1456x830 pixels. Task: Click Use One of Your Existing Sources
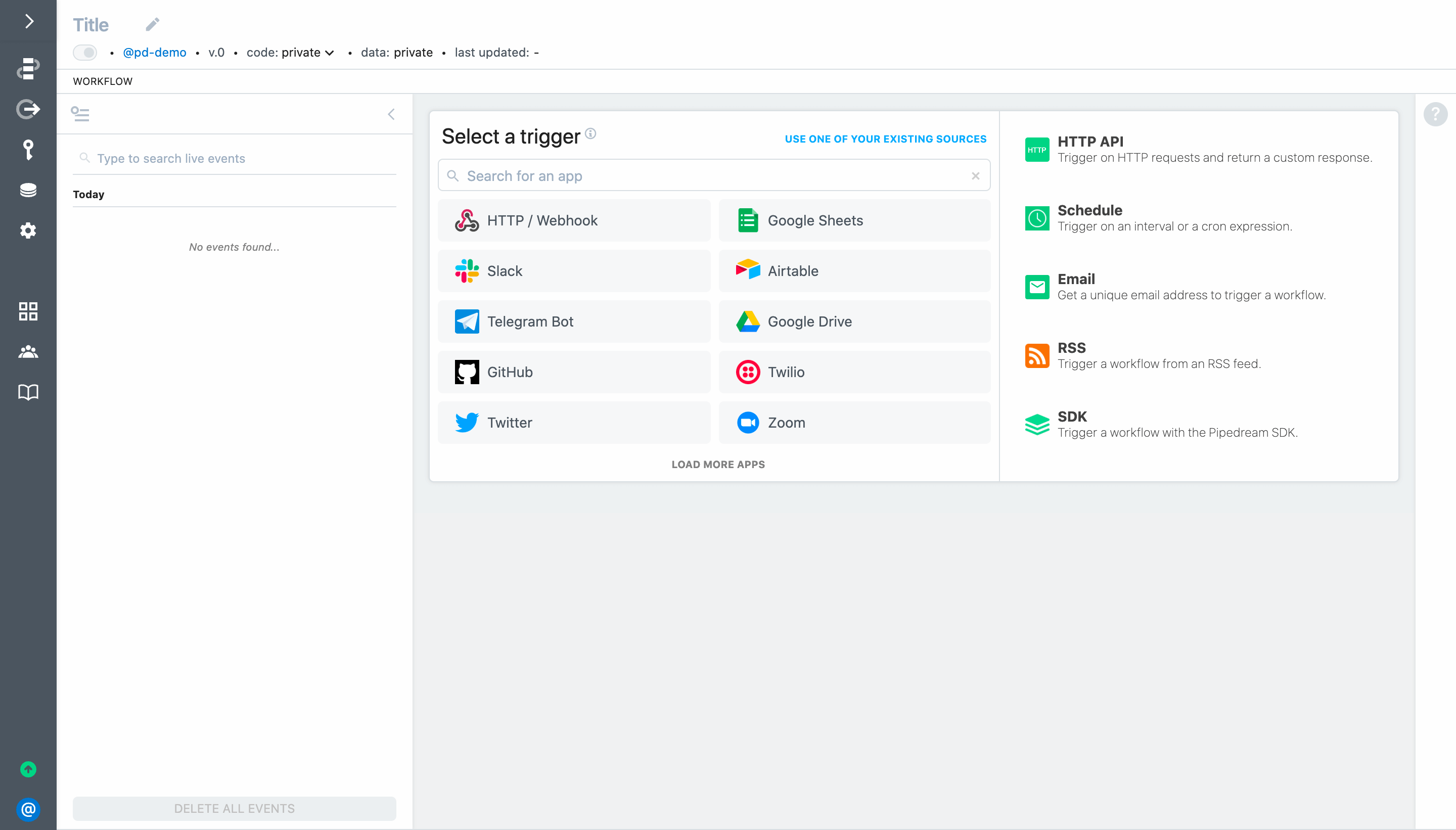[885, 139]
